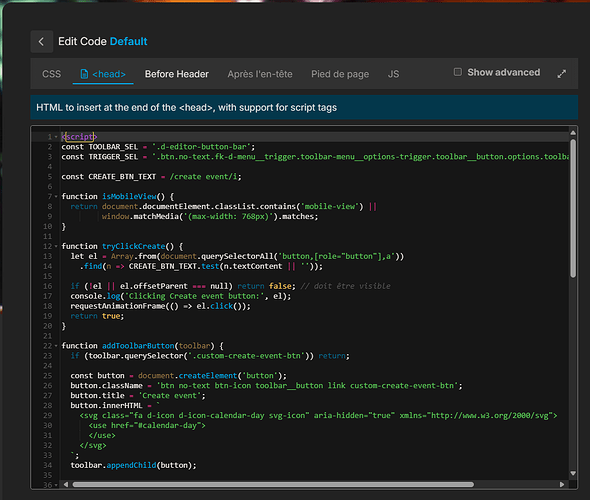Image resolution: width=590 pixels, height=500 pixels.
Task: Click horizontal scrollbar left arrow
Action: coord(66,485)
